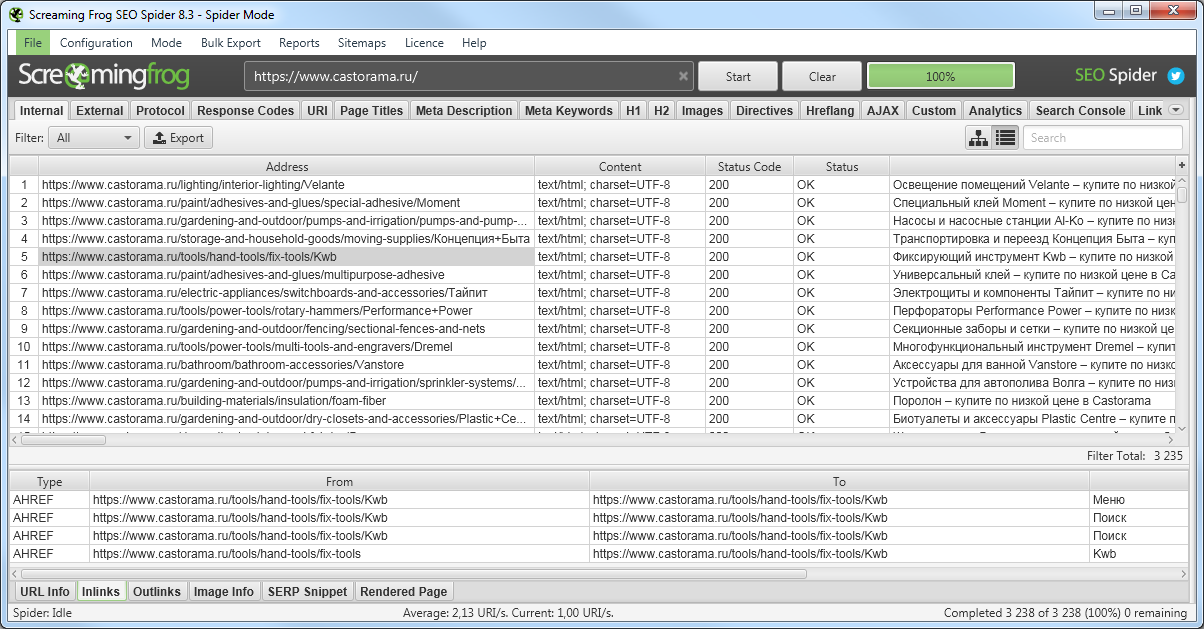Select the special-adhesive/Moment URL row
The image size is (1204, 629).
(x=592, y=203)
